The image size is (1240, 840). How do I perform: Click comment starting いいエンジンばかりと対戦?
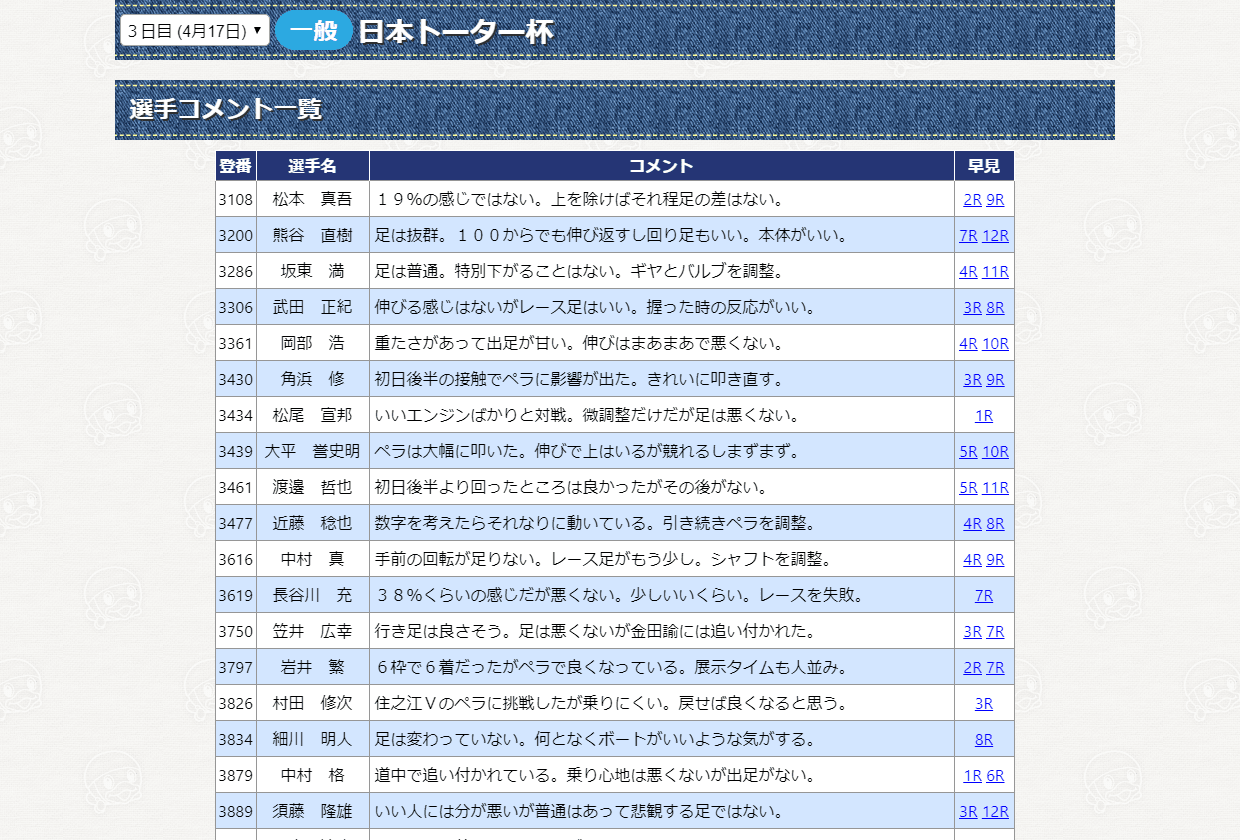point(588,415)
